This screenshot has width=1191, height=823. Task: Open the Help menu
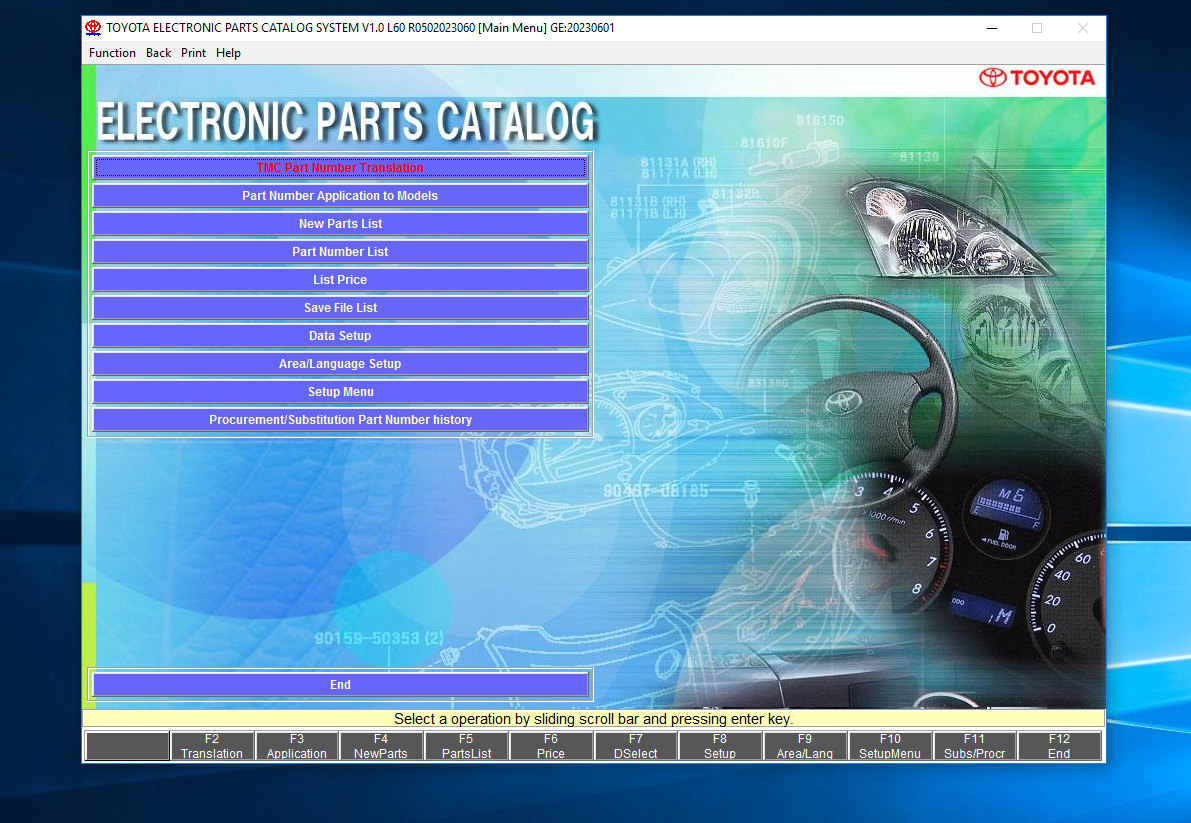pos(228,52)
